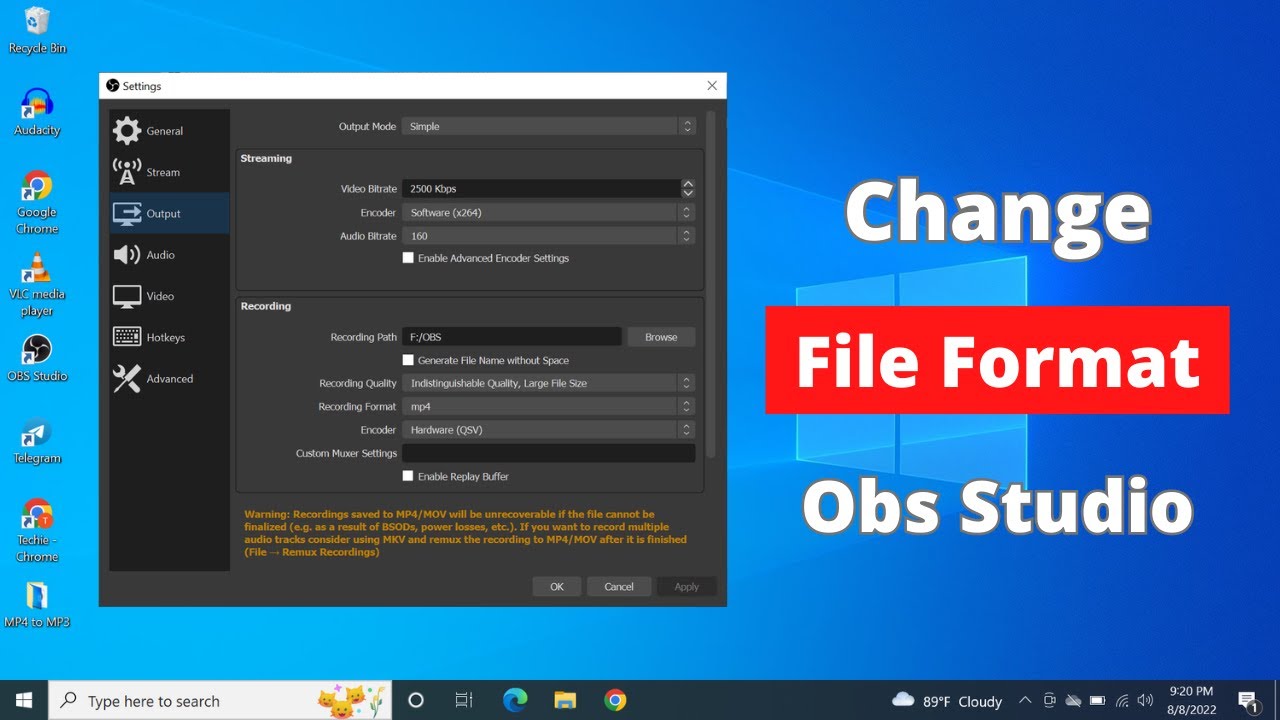Viewport: 1280px width, 720px height.
Task: Close the Settings dialog
Action: tap(712, 86)
